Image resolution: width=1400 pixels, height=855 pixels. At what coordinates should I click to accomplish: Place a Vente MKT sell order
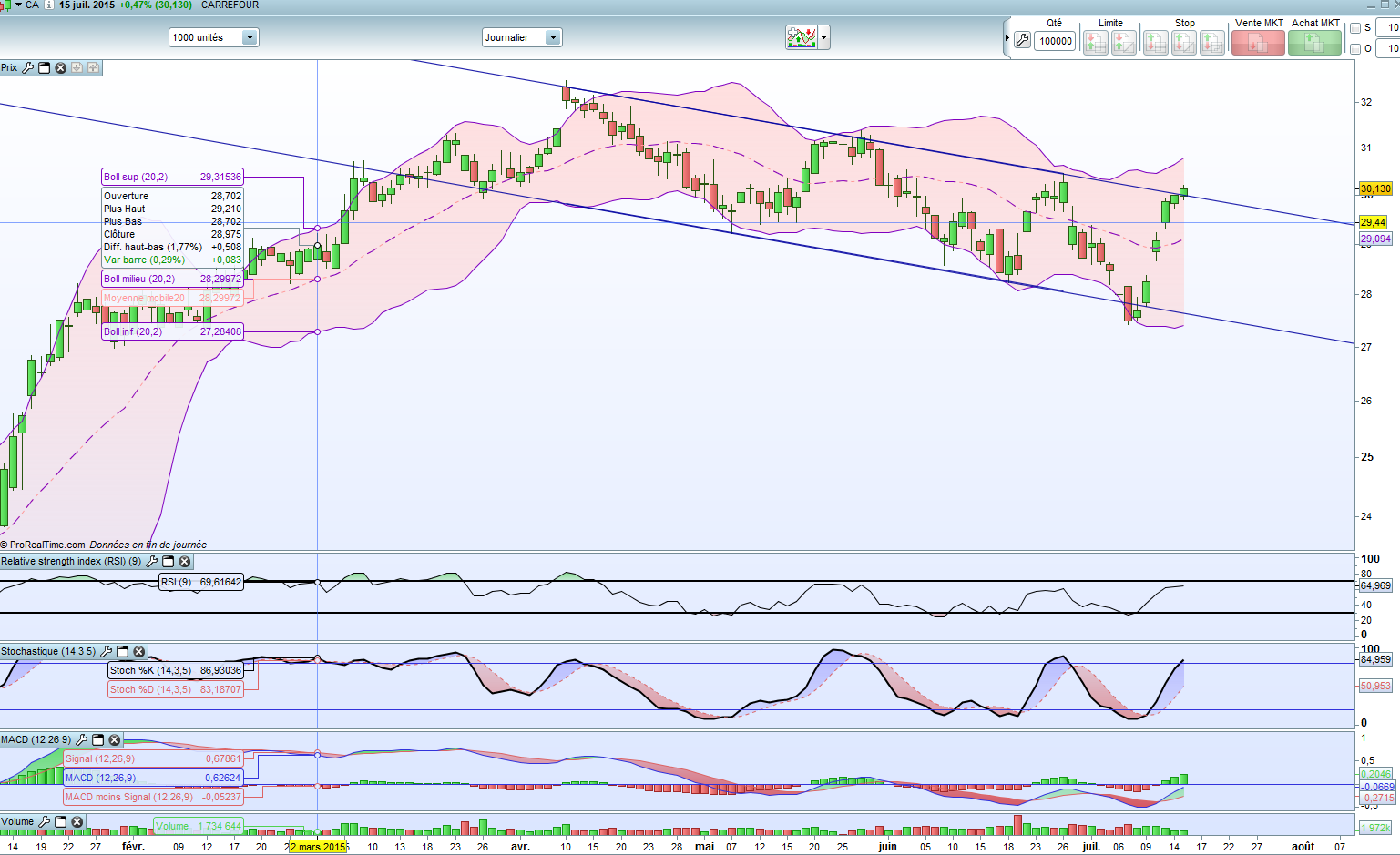click(1258, 42)
